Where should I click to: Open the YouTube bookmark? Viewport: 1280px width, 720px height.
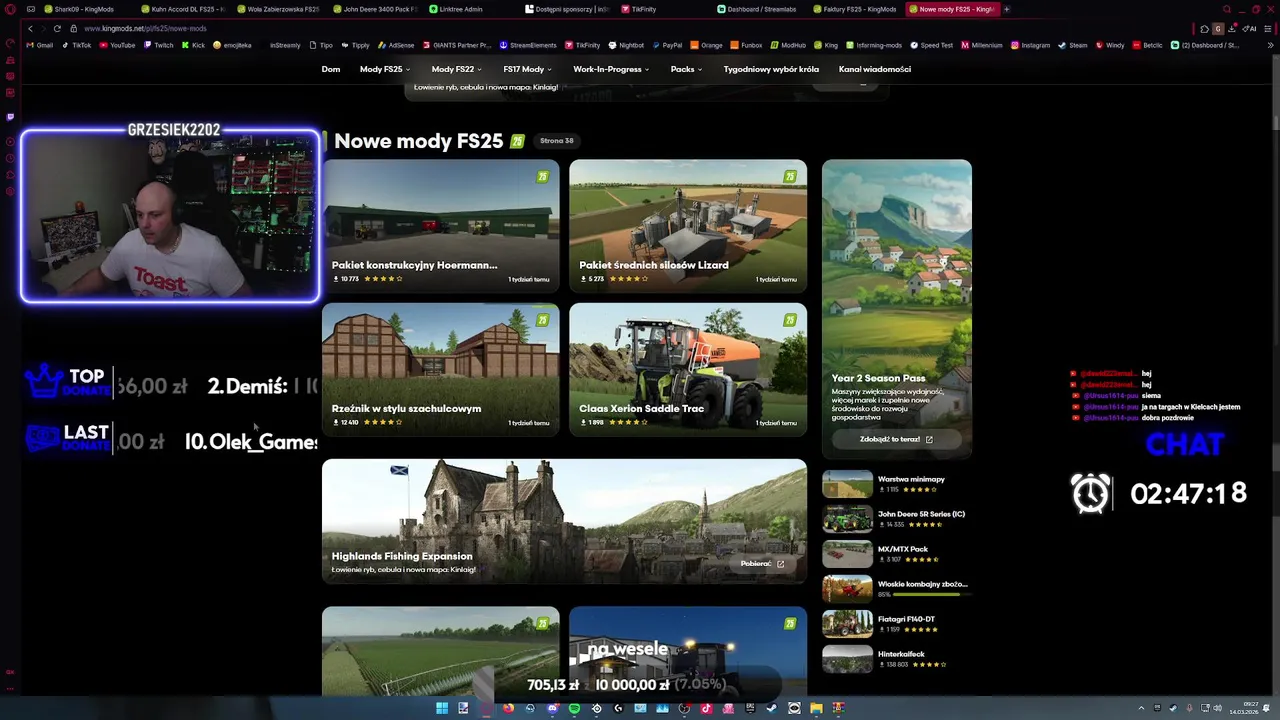click(117, 45)
